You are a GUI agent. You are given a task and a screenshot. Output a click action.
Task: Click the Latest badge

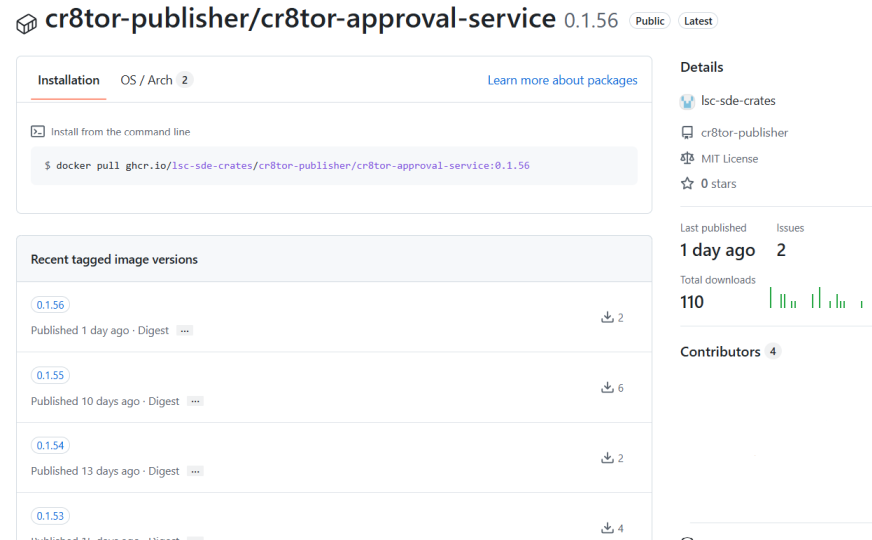[698, 21]
